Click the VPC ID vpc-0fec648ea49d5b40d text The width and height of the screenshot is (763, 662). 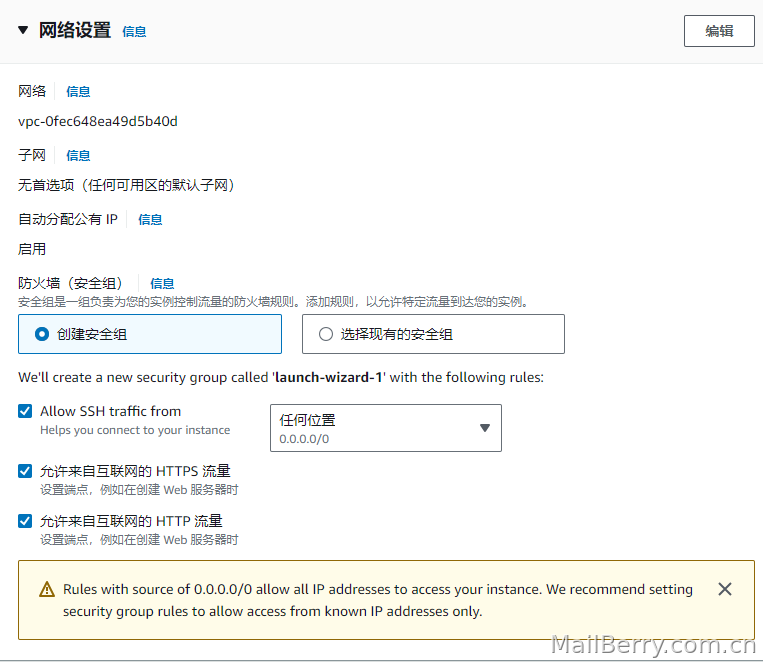98,121
